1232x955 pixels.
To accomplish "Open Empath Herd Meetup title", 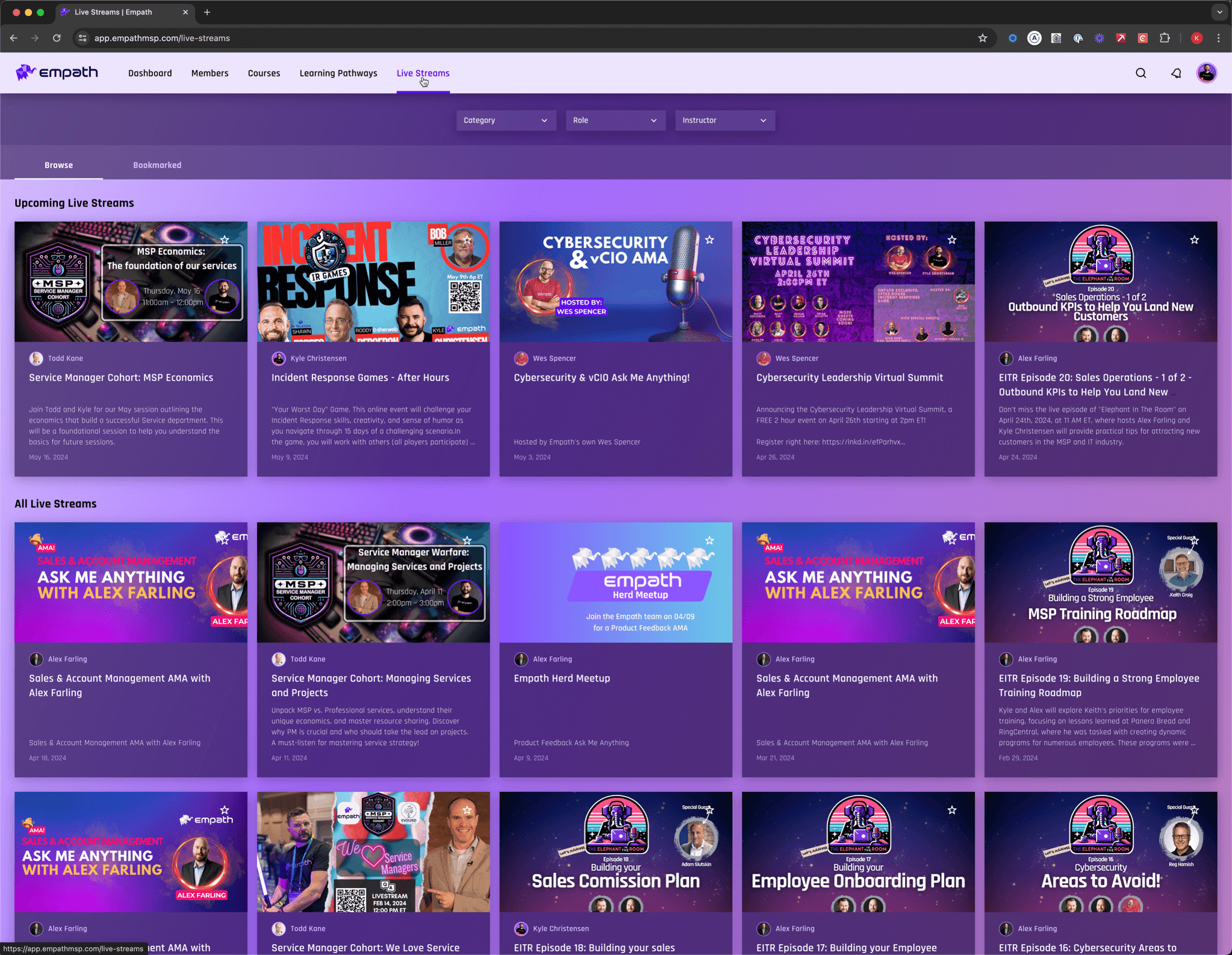I will click(x=562, y=678).
